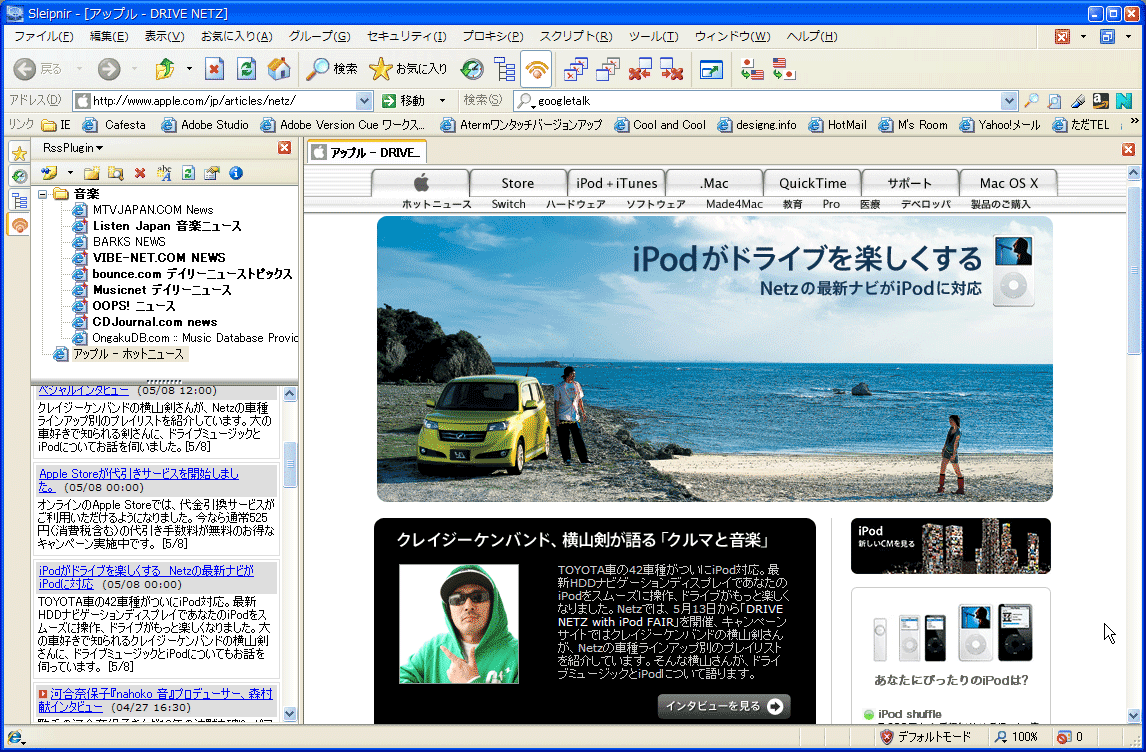Toggle the RSS feed panel toolbar icon

pyautogui.click(x=536, y=69)
